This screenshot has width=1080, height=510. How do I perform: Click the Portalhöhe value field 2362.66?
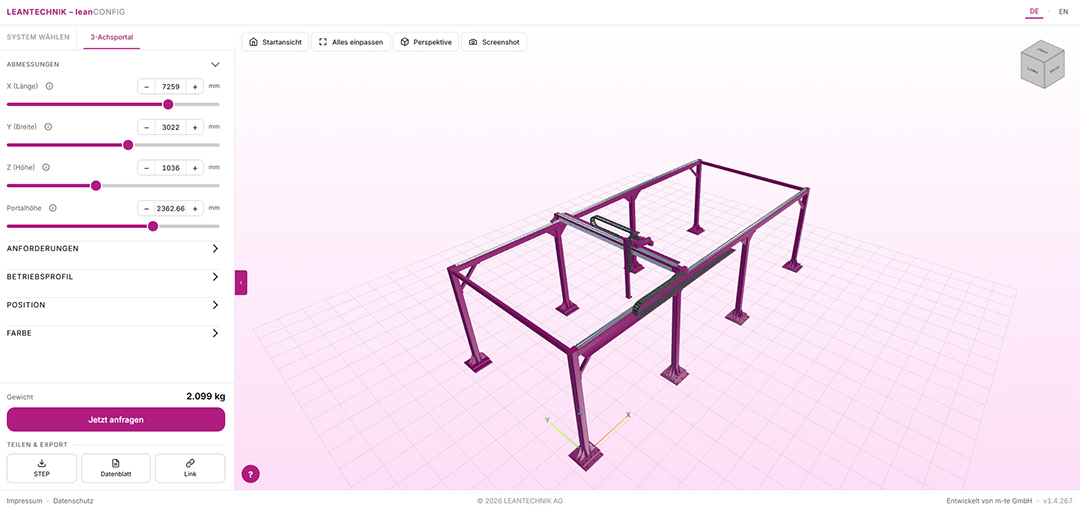[x=171, y=208]
